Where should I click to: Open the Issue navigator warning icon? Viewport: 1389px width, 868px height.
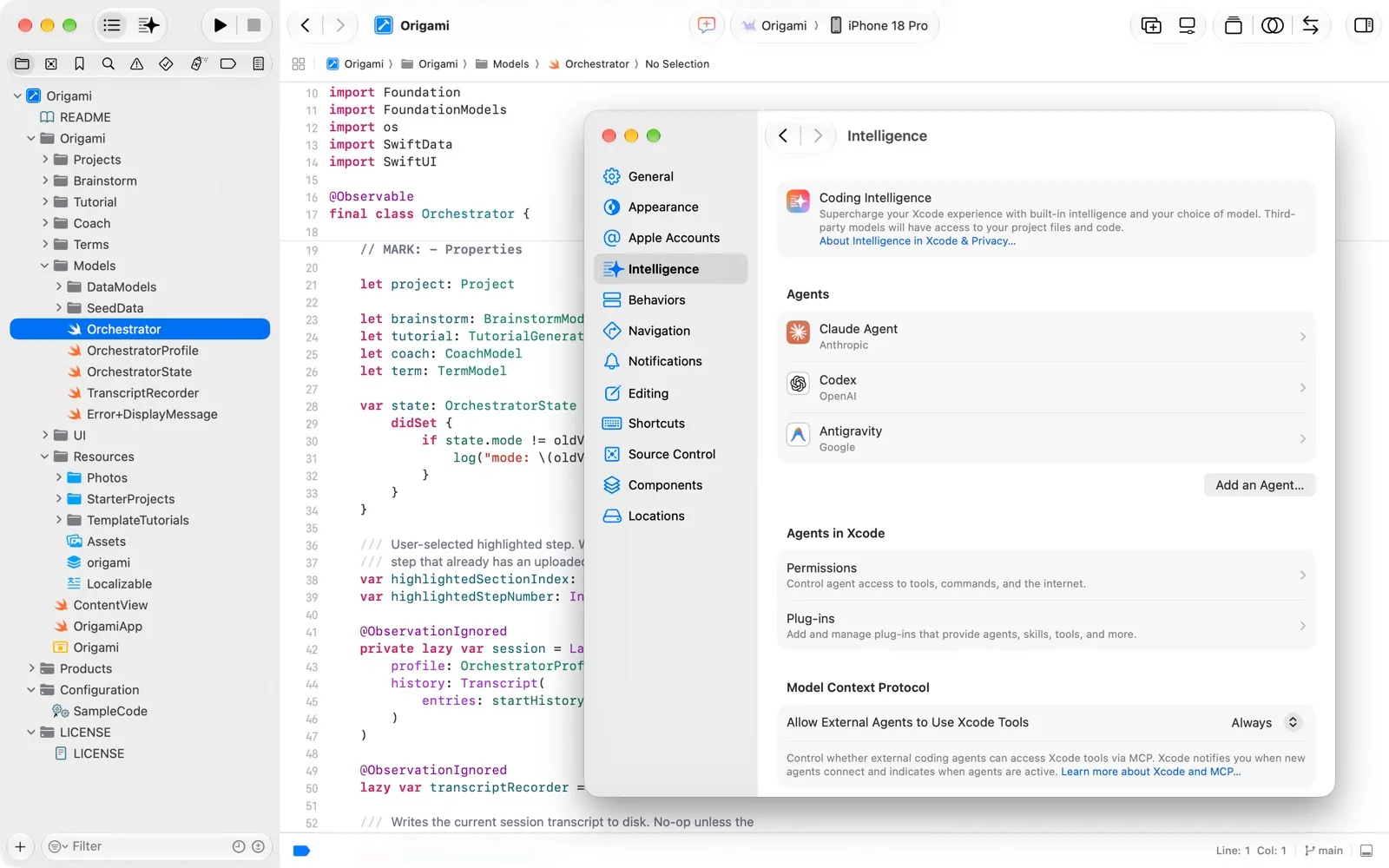pos(137,63)
